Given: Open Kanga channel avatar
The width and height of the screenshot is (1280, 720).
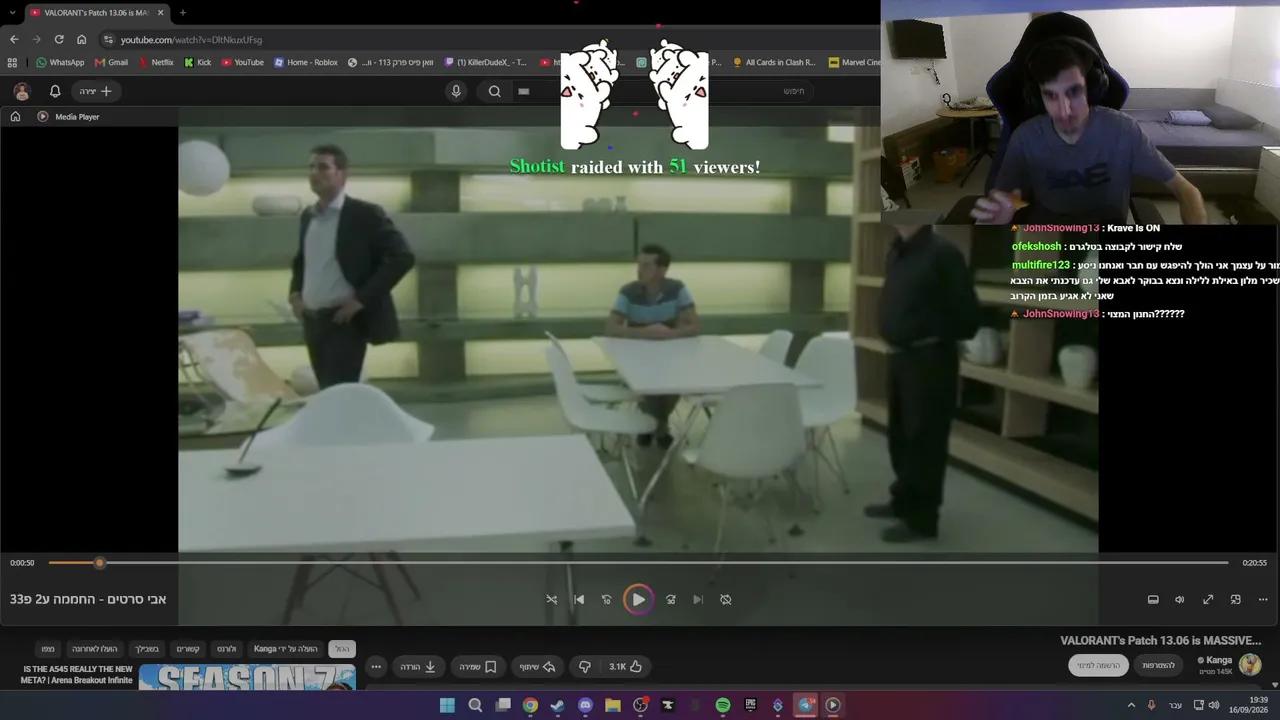Looking at the screenshot, I should coord(1250,665).
